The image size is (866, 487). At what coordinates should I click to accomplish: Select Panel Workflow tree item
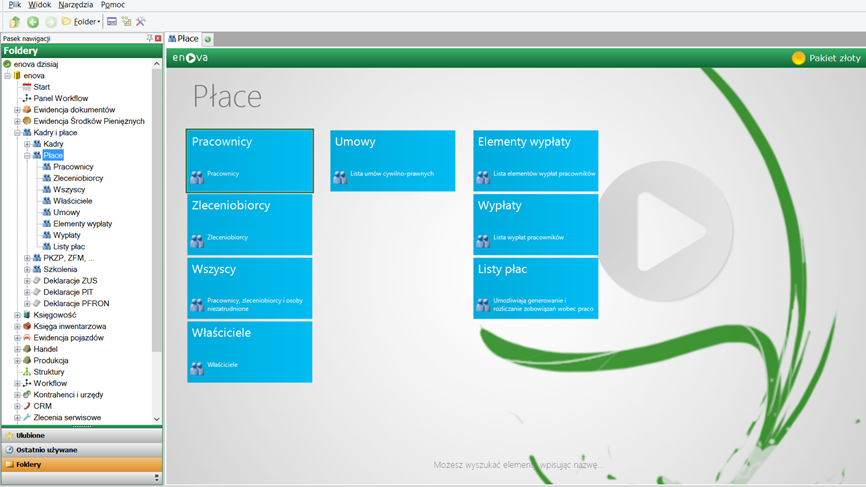click(61, 98)
